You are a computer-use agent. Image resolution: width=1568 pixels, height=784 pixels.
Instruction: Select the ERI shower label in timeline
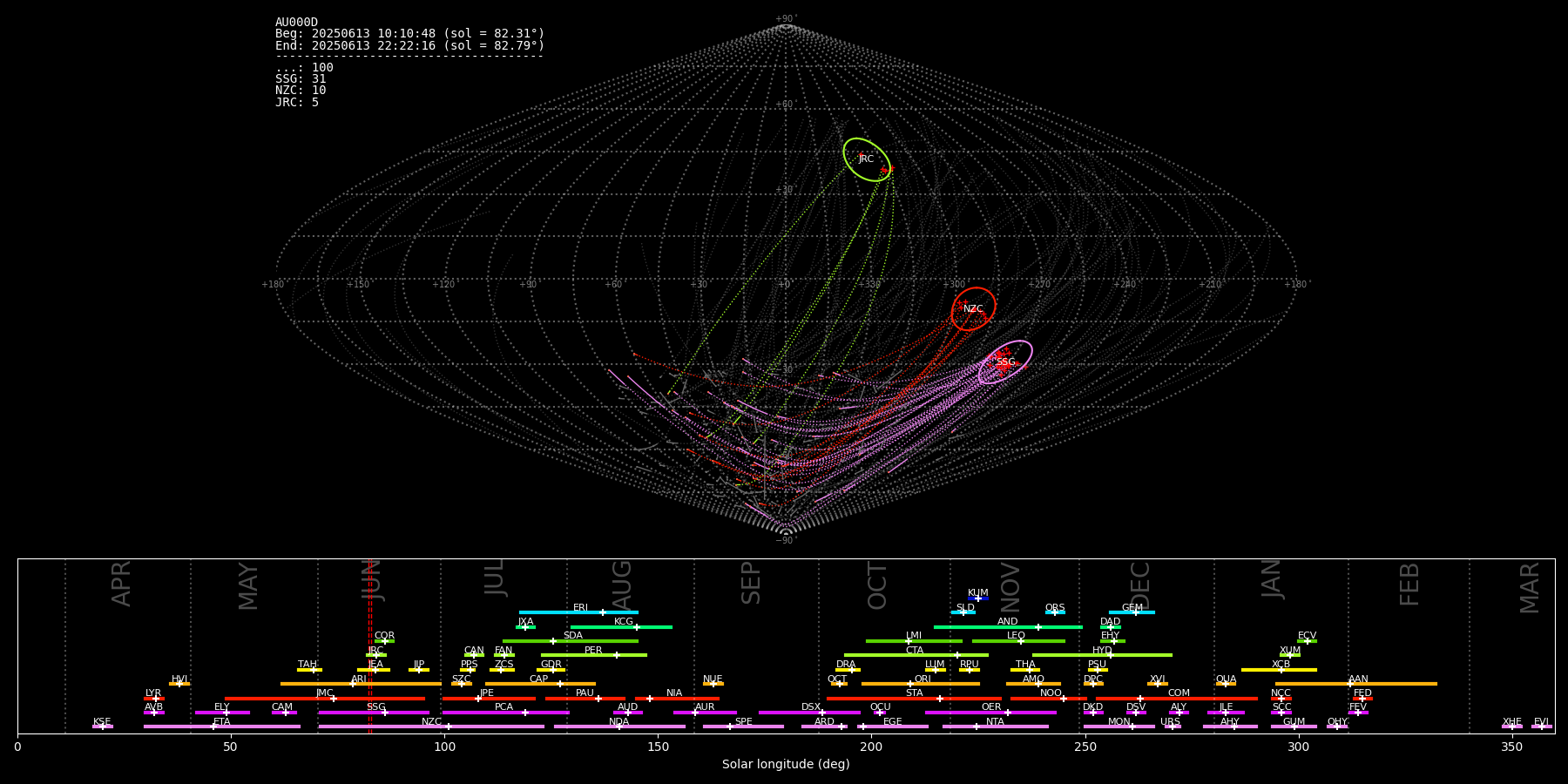click(581, 608)
